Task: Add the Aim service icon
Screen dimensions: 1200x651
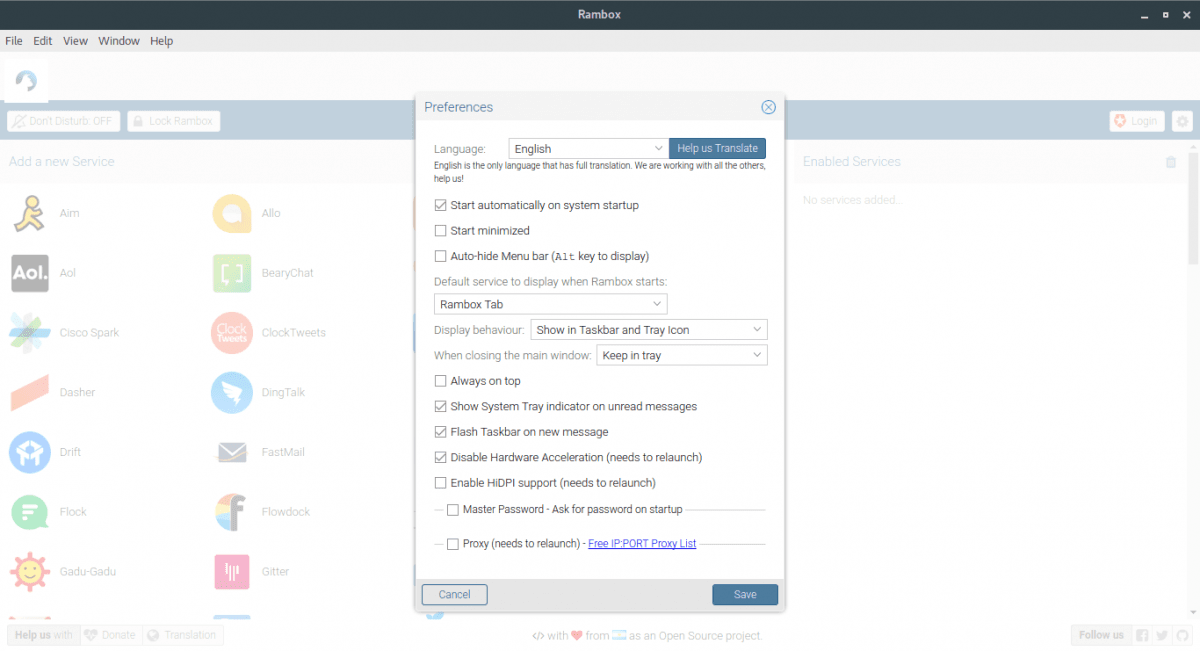Action: 29,213
